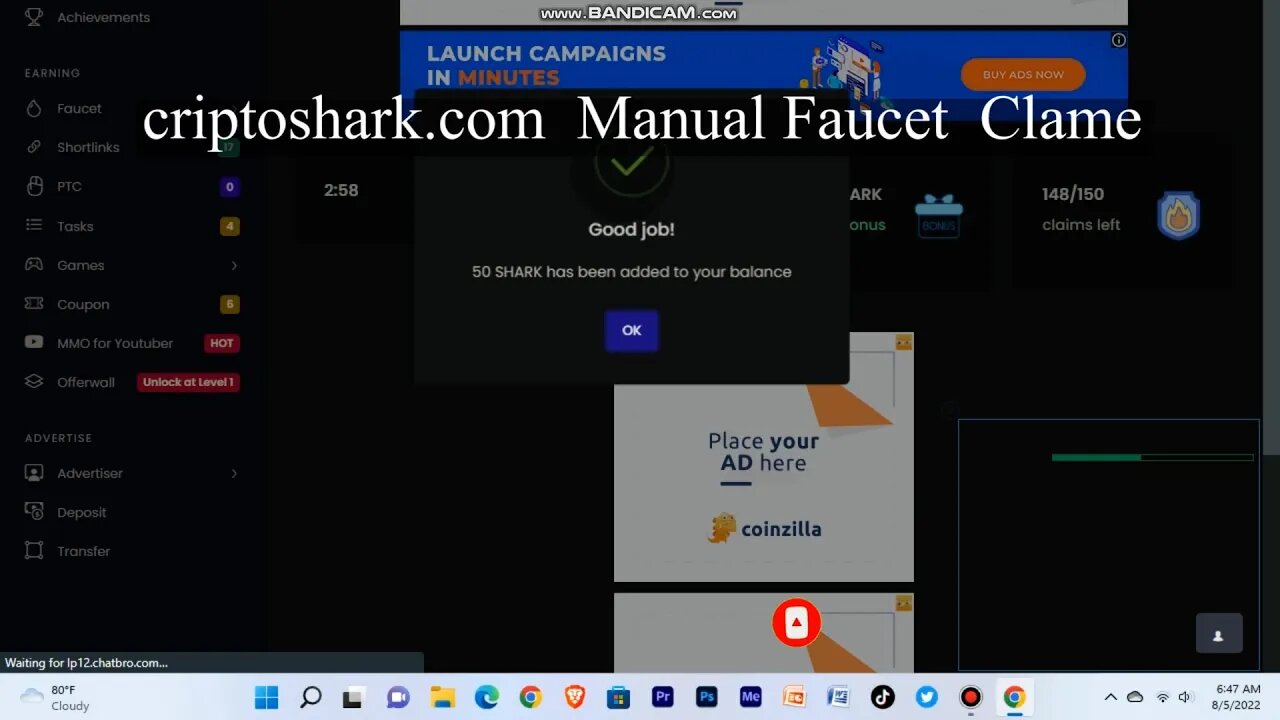Click the volume speaker tray icon
1280x720 pixels.
(x=1185, y=697)
